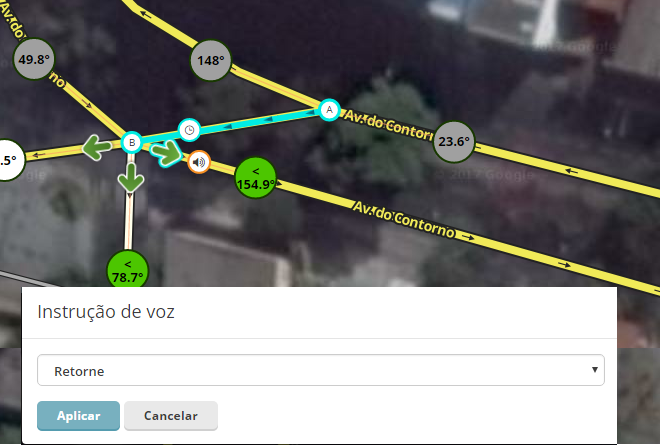
Task: Click the lower Av. do Contorno street label
Action: [x=404, y=219]
